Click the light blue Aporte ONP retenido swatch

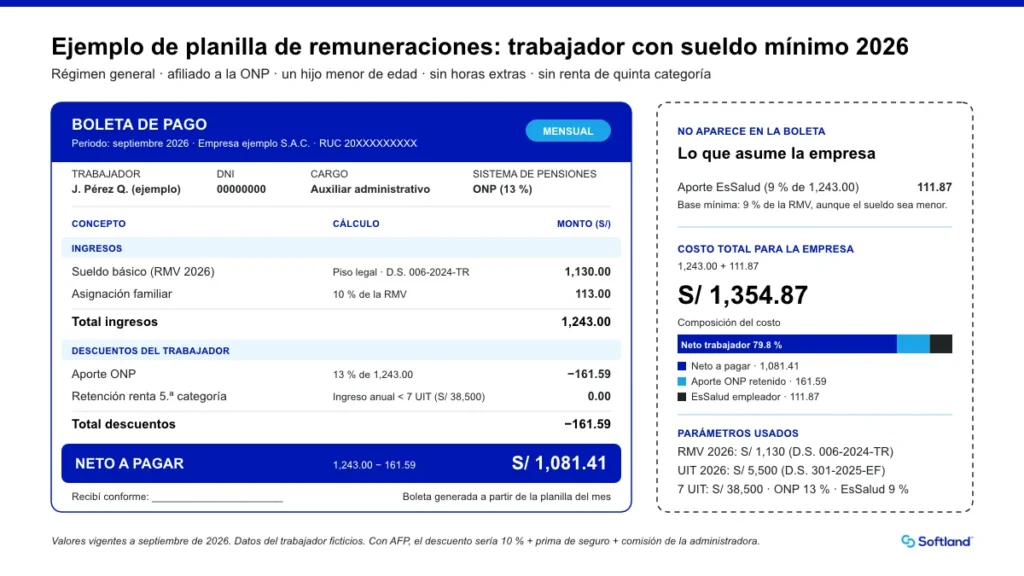(x=682, y=381)
